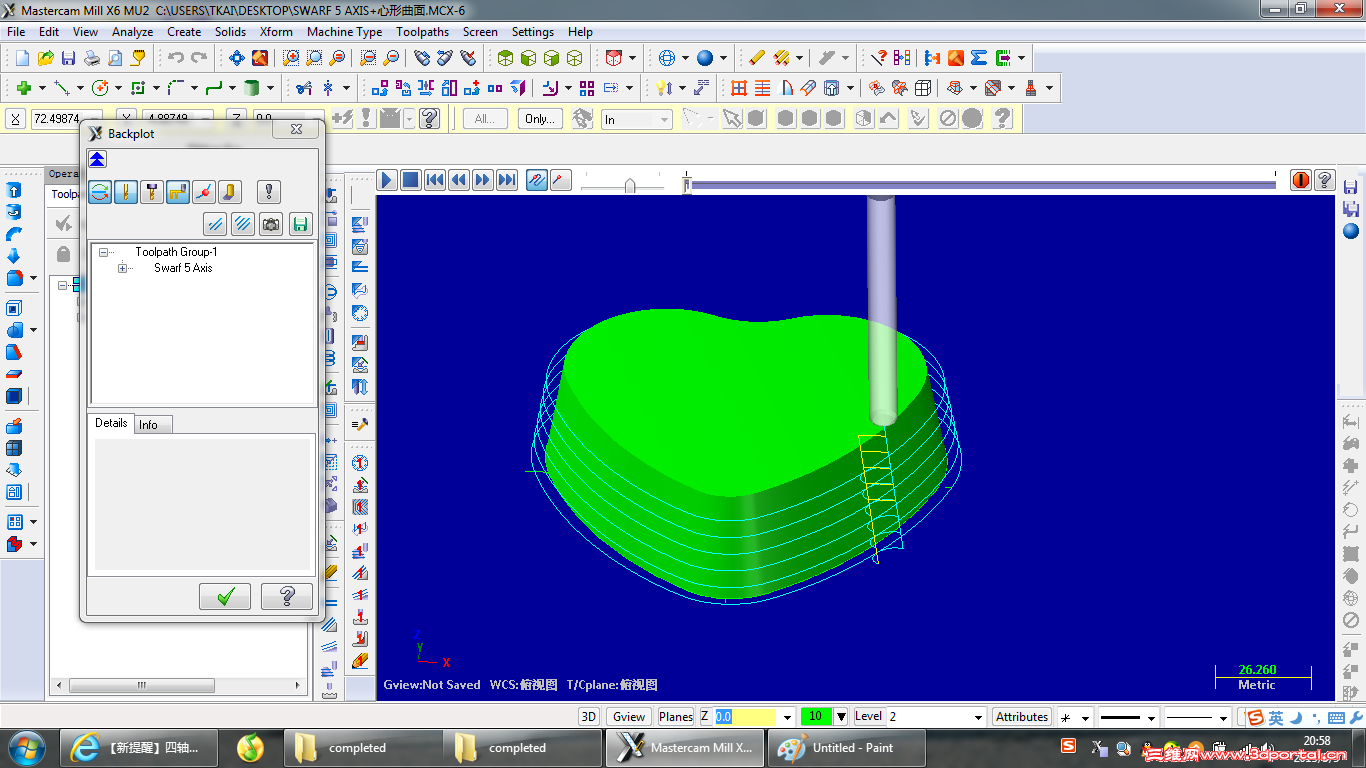Click the Only... selection button
Viewport: 1366px width, 768px height.
[540, 119]
